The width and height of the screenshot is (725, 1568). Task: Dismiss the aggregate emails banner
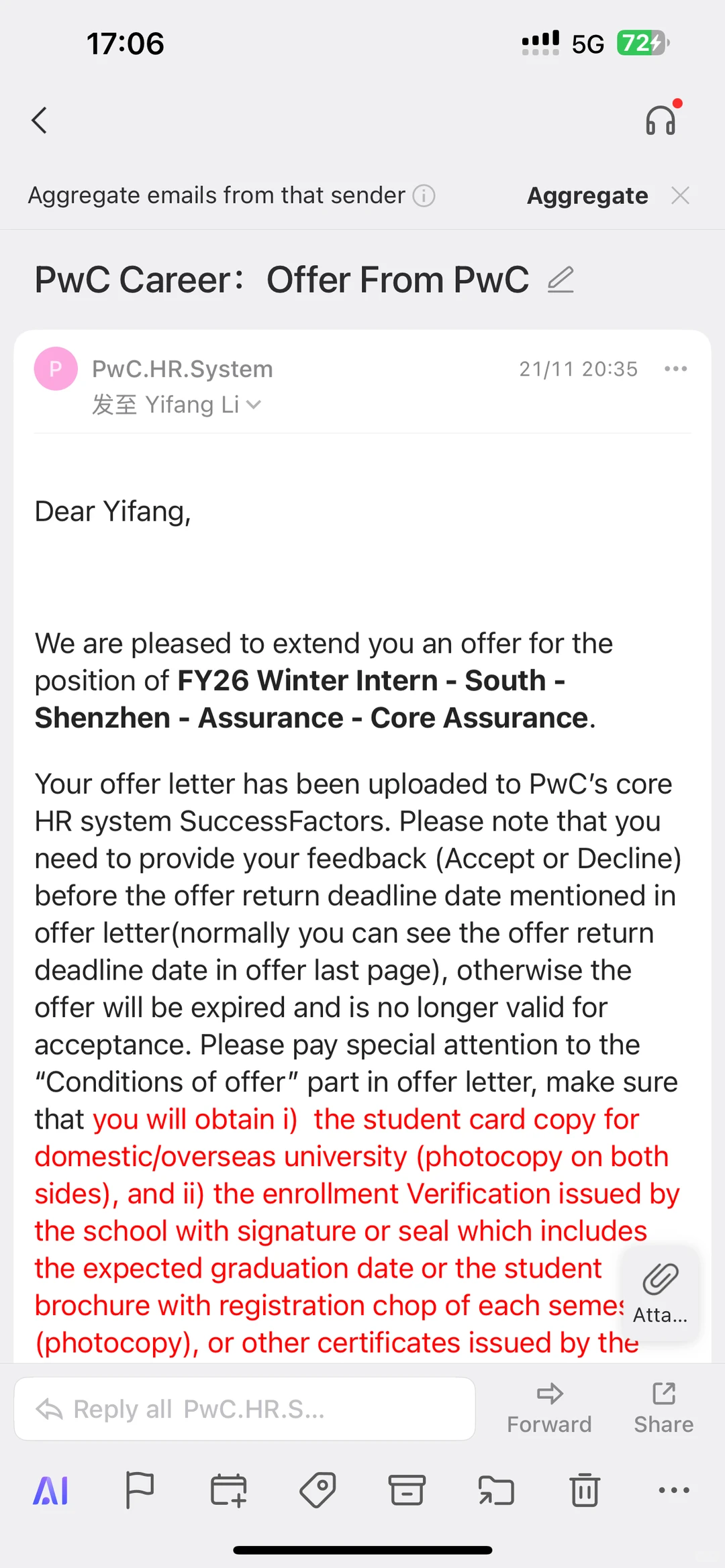tap(680, 196)
